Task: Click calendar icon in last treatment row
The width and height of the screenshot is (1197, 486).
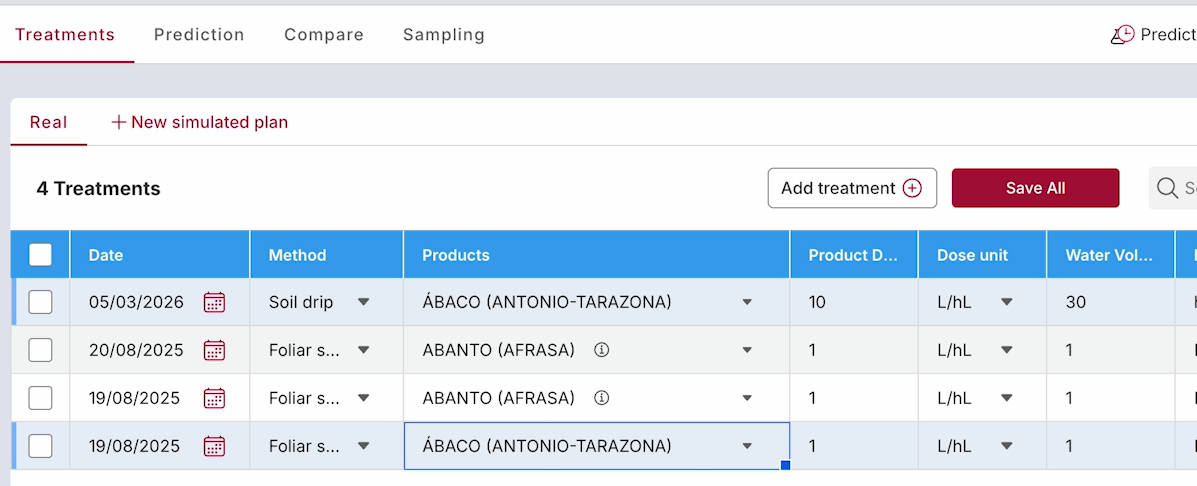Action: 214,446
